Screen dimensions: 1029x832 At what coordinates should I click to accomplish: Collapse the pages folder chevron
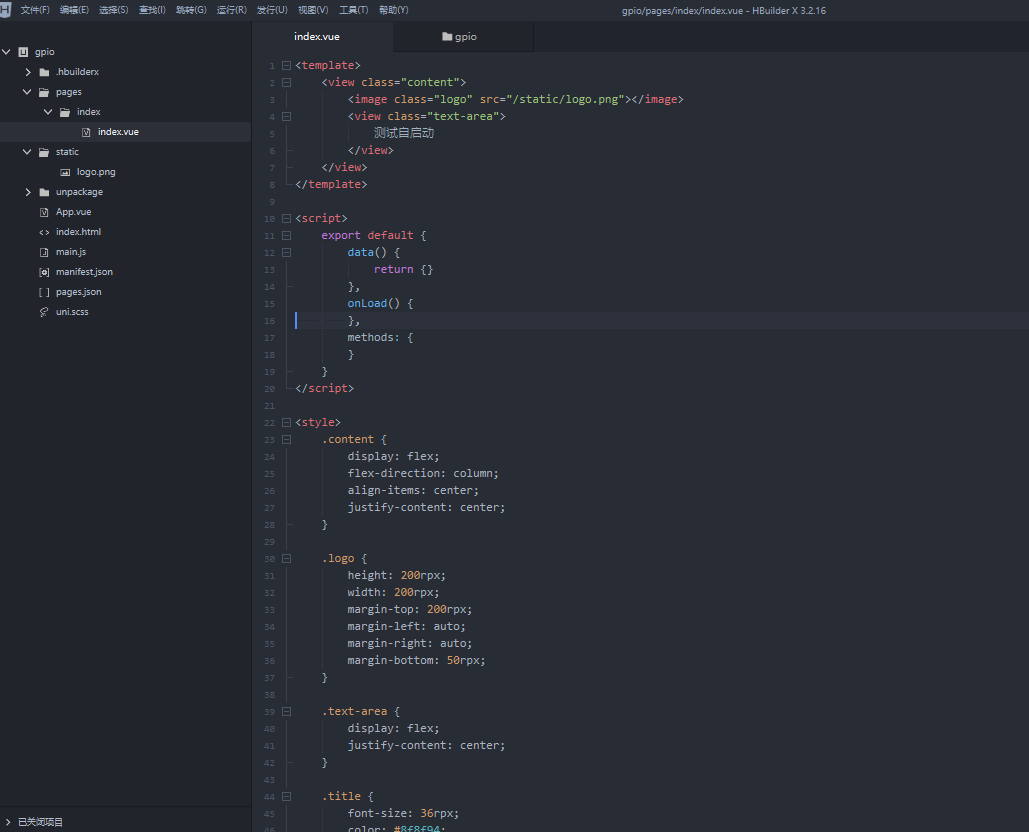[28, 92]
